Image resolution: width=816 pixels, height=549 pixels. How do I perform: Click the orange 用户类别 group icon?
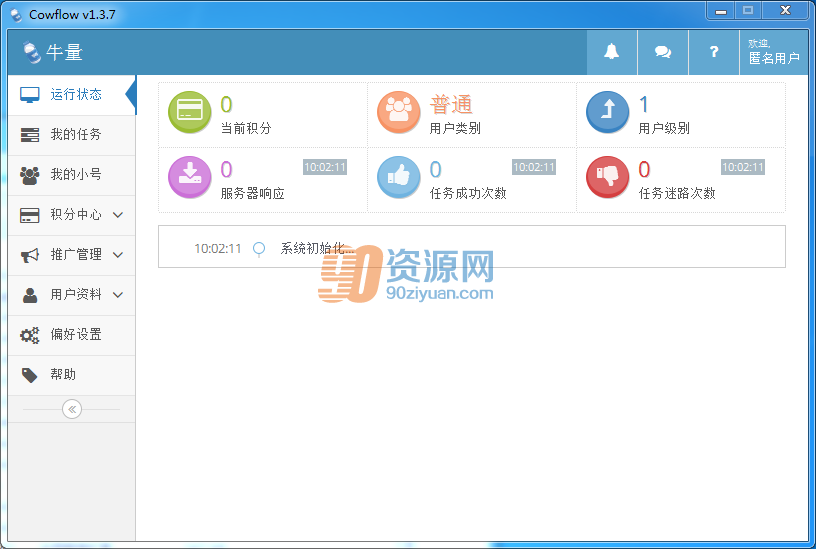coord(399,112)
